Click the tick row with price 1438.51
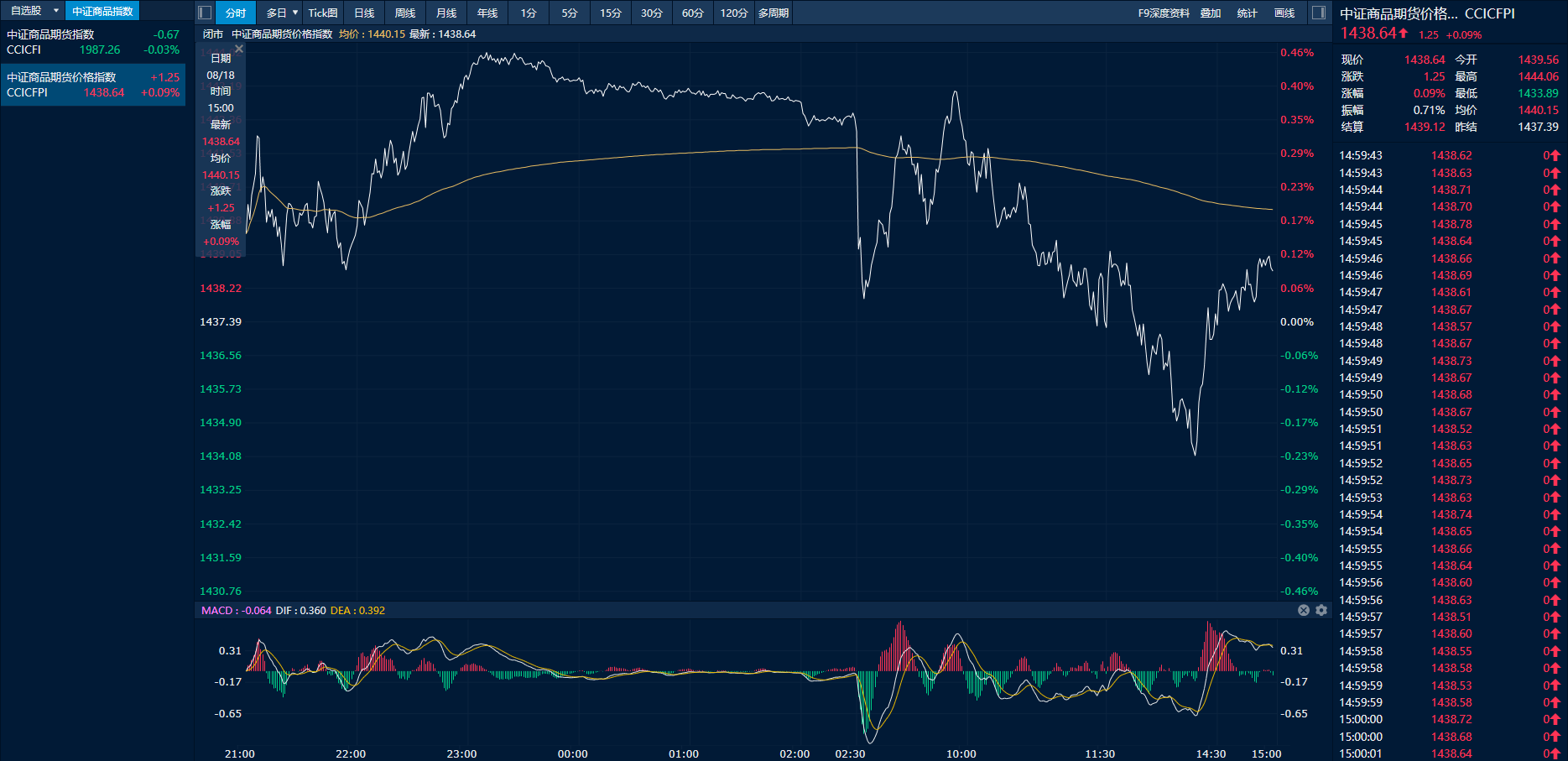Screen dimensions: 1568x761 point(1449,617)
